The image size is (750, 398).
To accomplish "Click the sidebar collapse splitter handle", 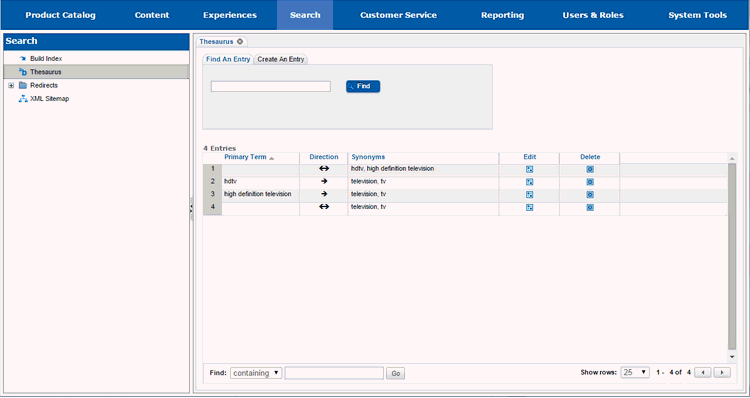I will [x=191, y=209].
